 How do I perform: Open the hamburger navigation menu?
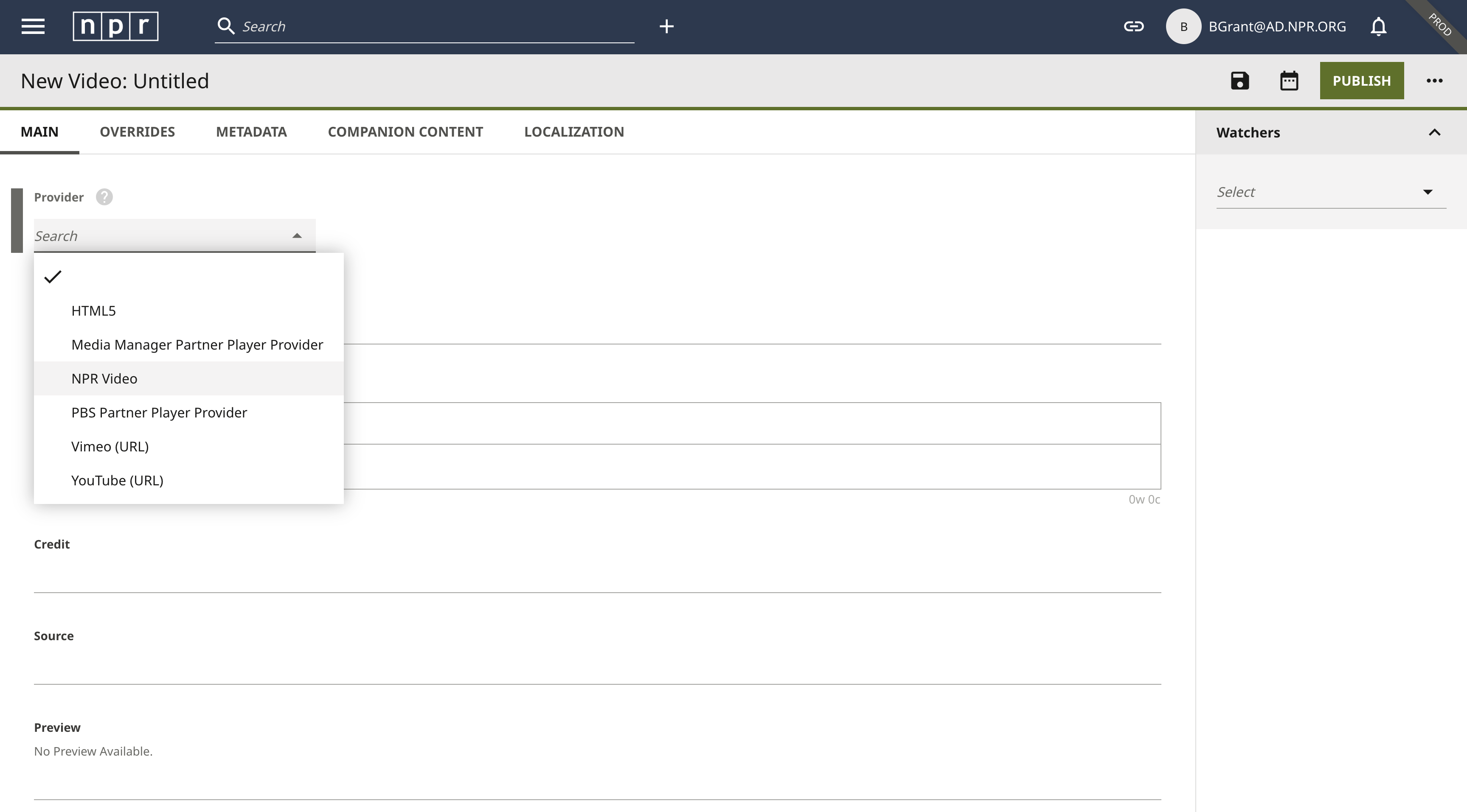pyautogui.click(x=33, y=26)
